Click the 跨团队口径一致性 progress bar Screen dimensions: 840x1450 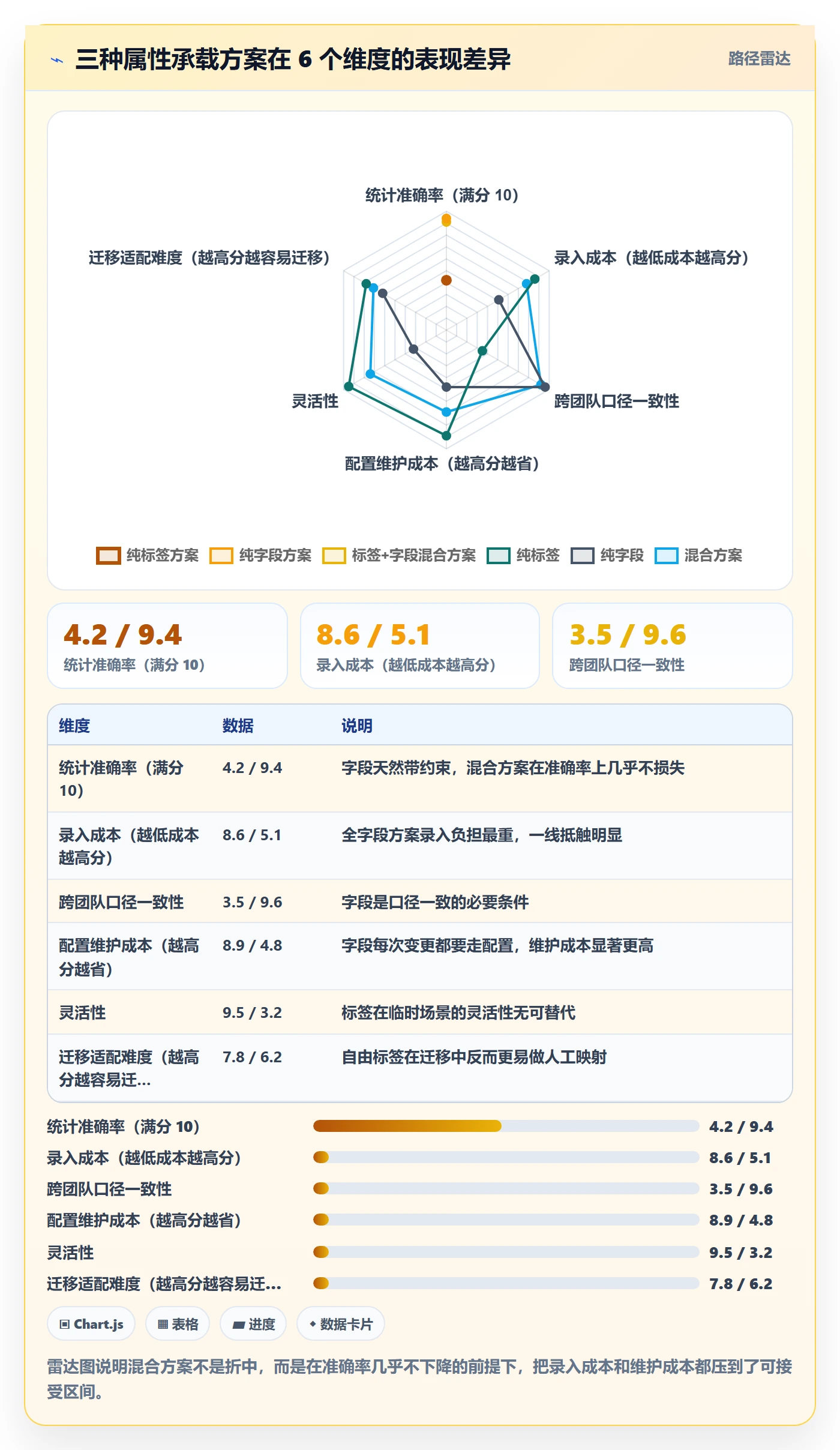point(506,1188)
